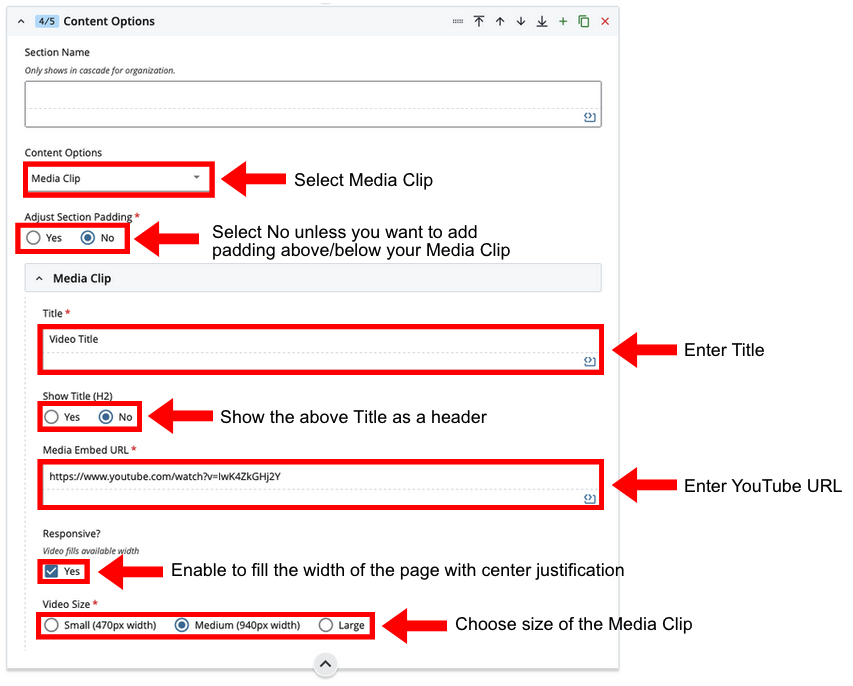Select Yes for Show Title (H2)
853x686 pixels.
pos(52,417)
